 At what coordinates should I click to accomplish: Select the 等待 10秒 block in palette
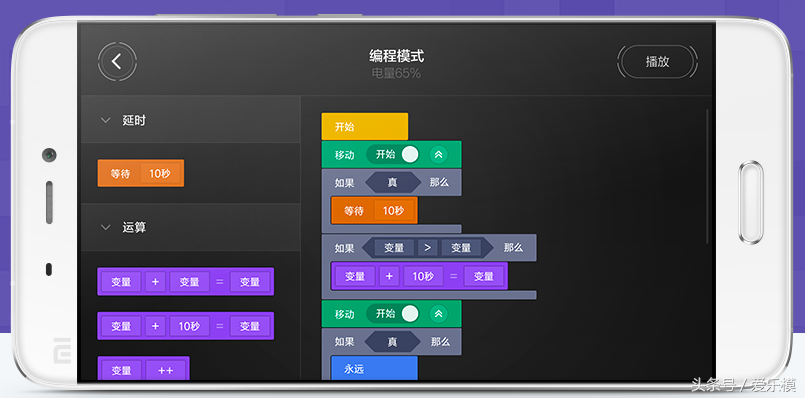pyautogui.click(x=141, y=173)
